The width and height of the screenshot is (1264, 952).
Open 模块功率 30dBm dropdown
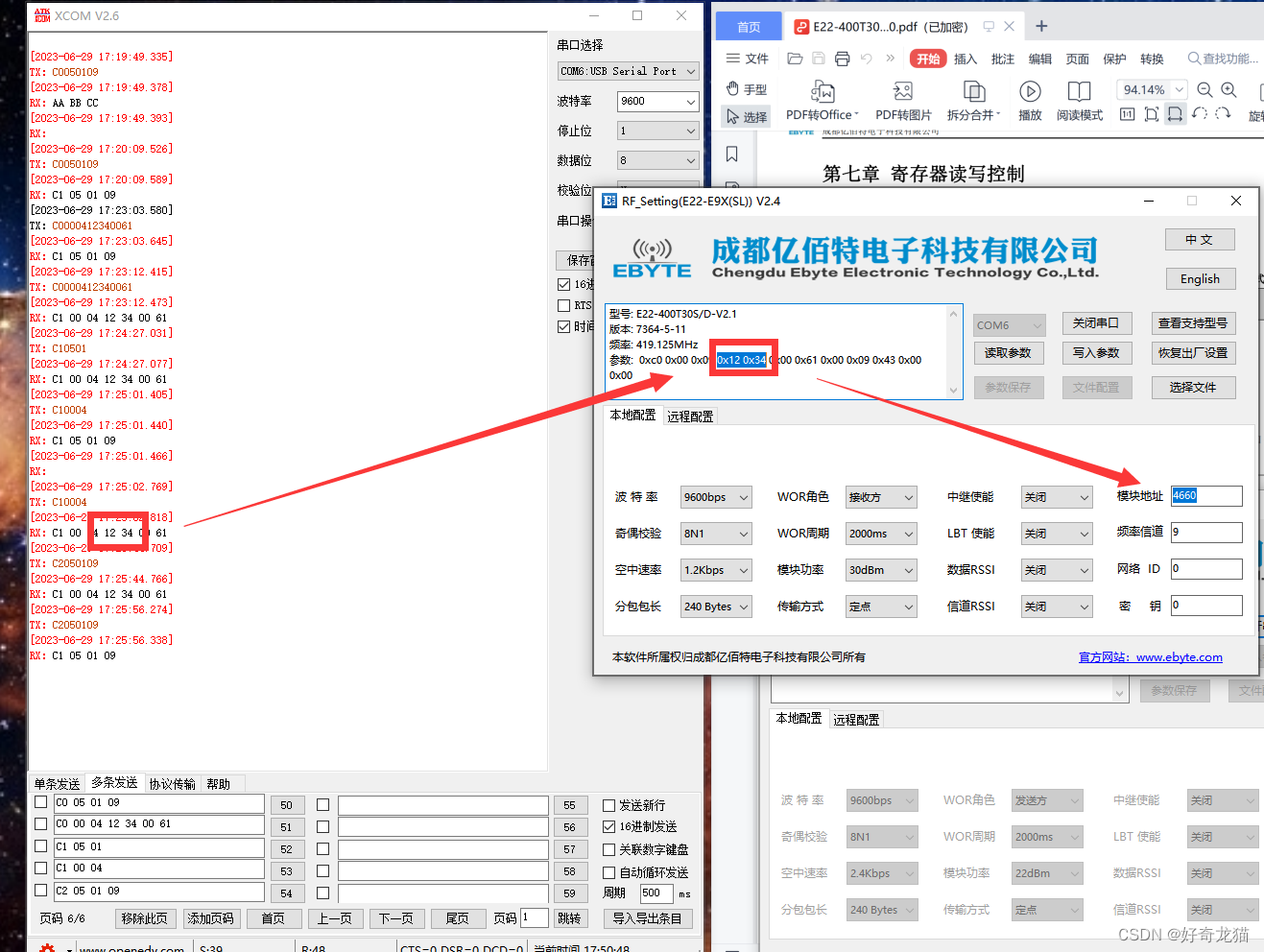pyautogui.click(x=881, y=570)
